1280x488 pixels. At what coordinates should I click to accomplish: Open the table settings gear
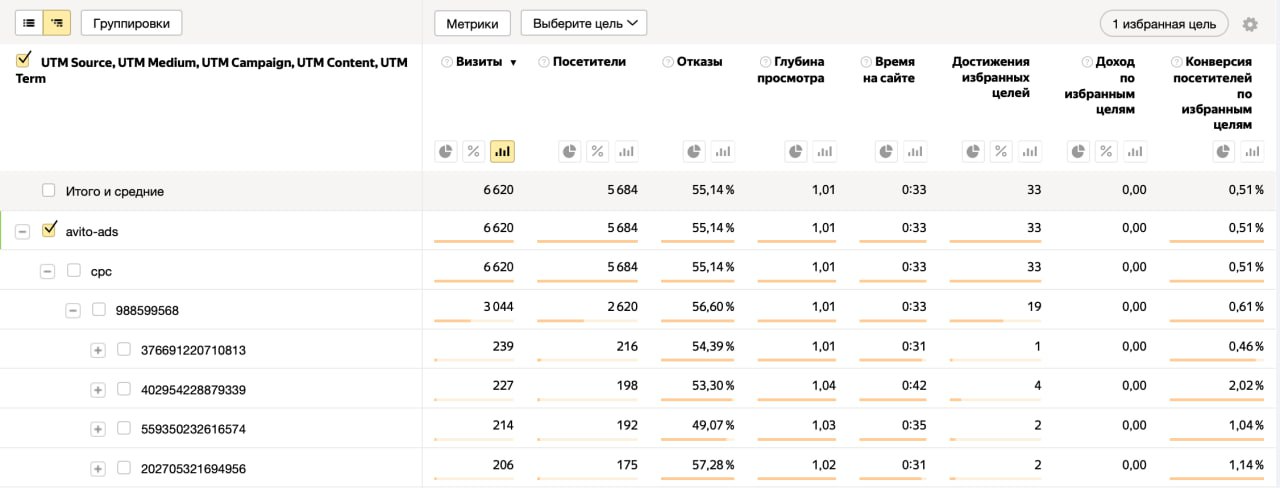click(x=1250, y=24)
